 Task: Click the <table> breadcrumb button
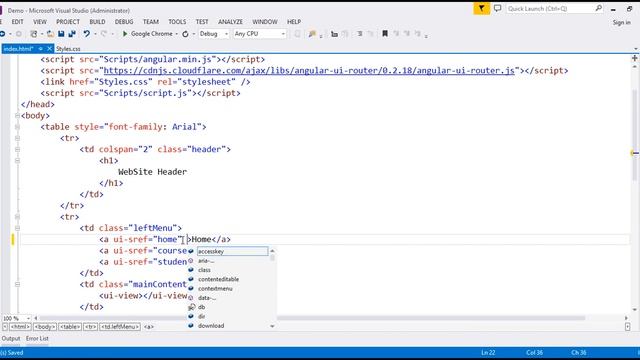coord(70,327)
